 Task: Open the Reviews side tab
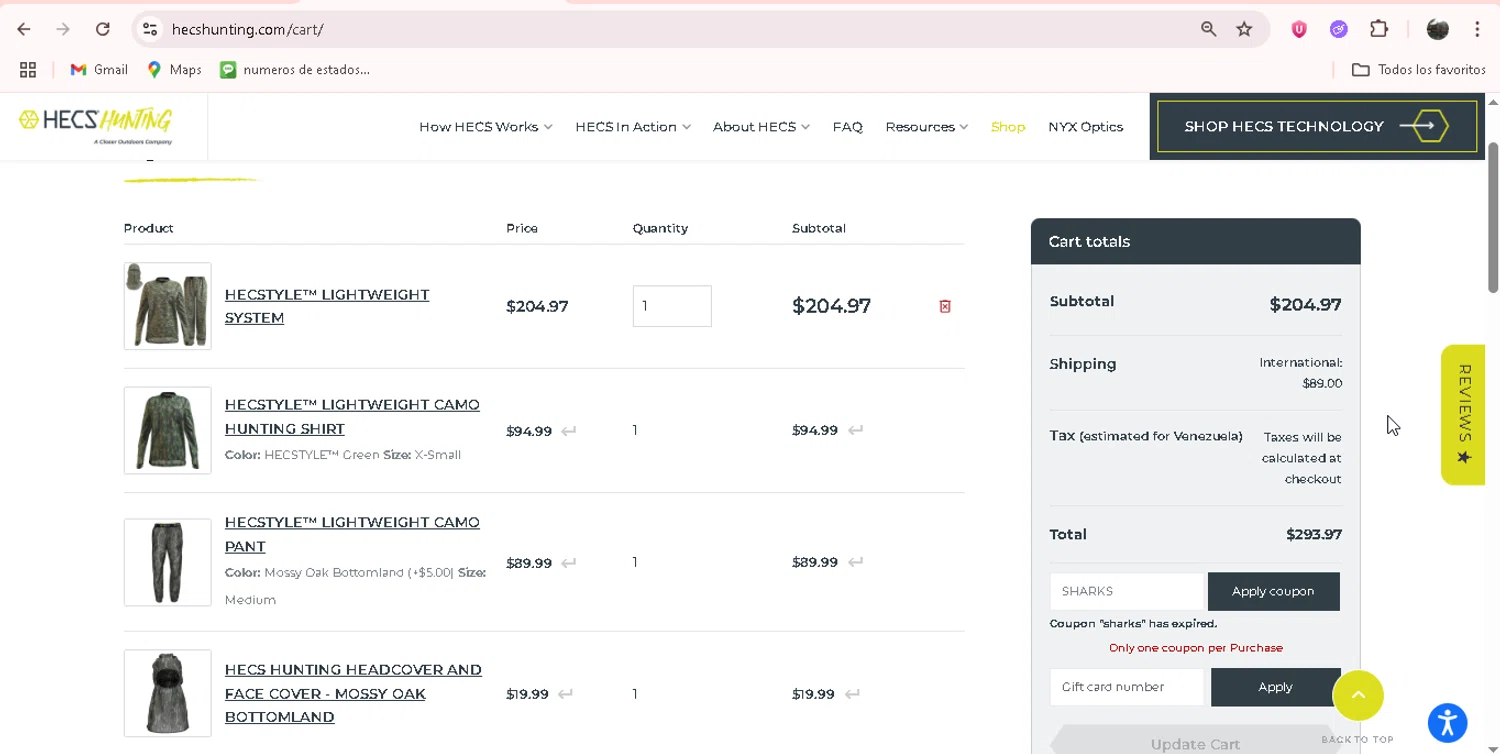pyautogui.click(x=1463, y=415)
